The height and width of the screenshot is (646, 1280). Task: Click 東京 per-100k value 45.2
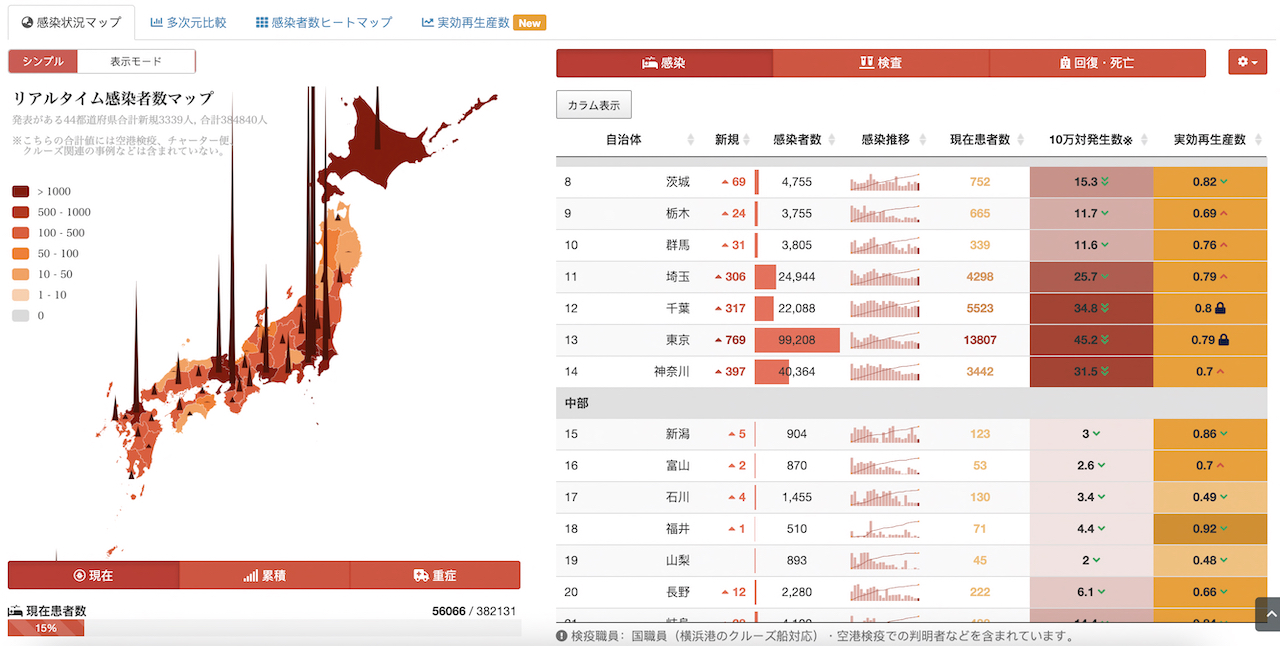coord(1086,340)
